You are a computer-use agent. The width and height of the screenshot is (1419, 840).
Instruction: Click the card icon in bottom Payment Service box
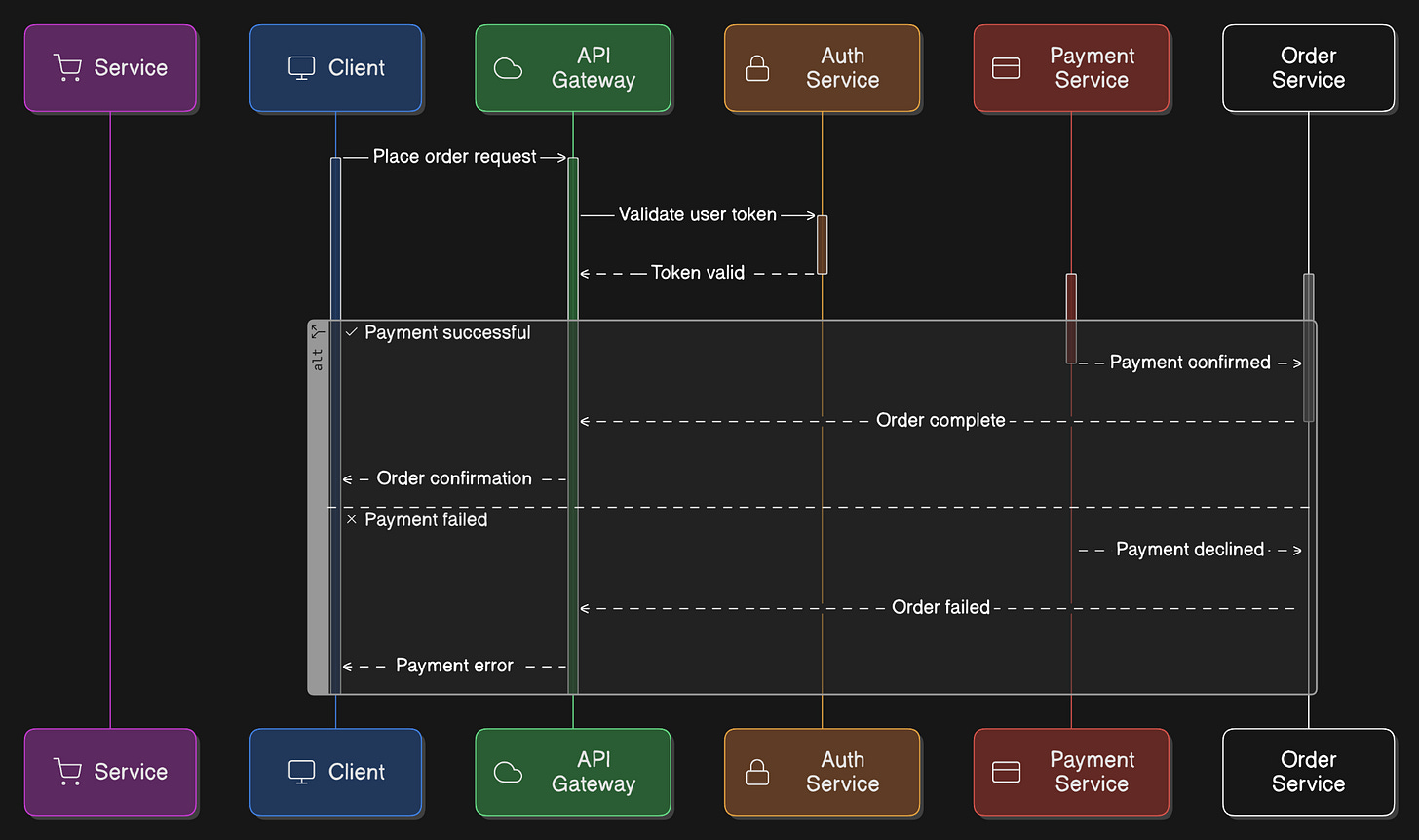point(1006,772)
